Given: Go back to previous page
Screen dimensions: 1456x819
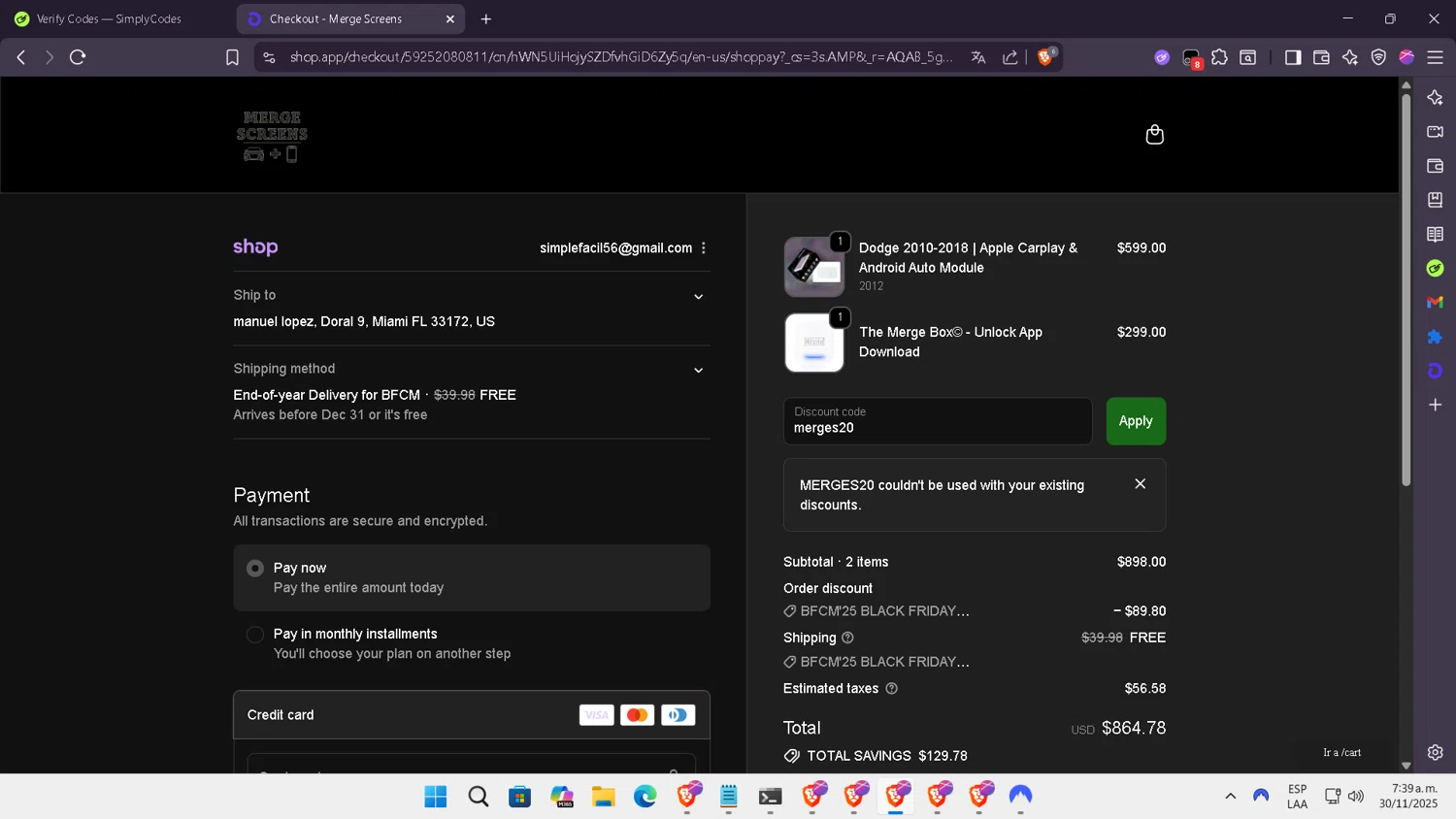Looking at the screenshot, I should pyautogui.click(x=21, y=57).
